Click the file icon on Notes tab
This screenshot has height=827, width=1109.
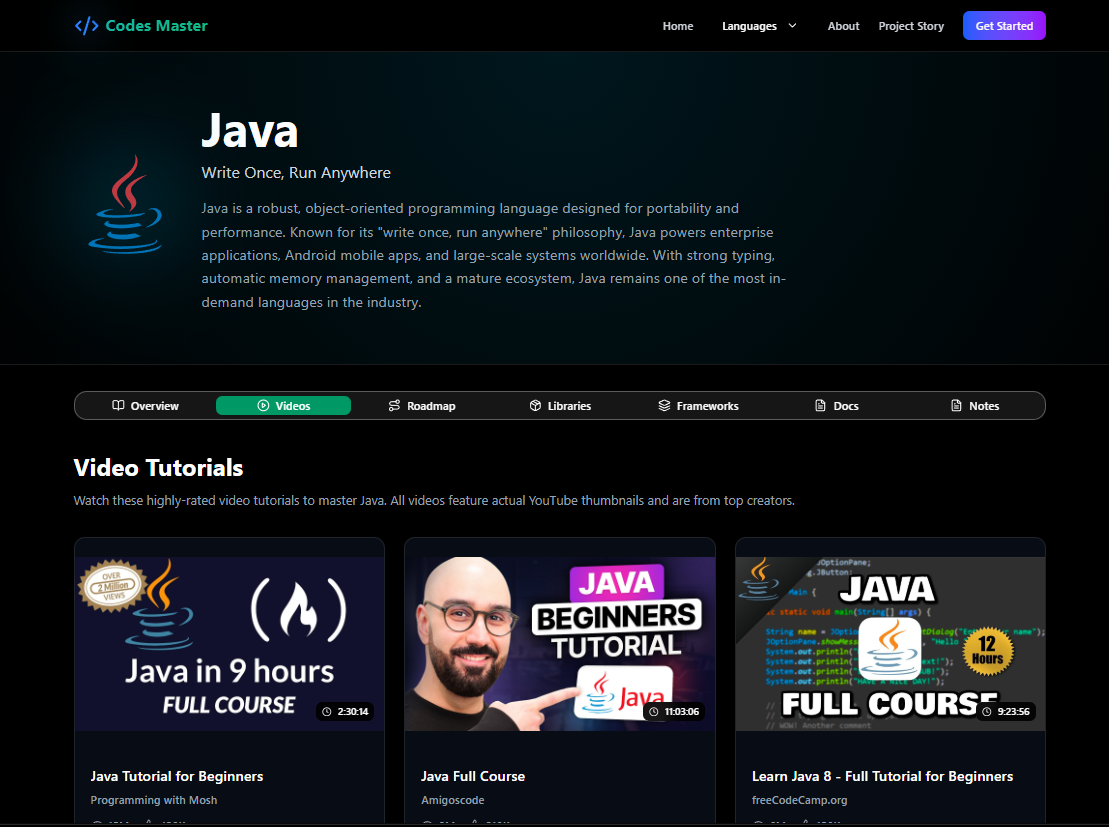pos(956,405)
